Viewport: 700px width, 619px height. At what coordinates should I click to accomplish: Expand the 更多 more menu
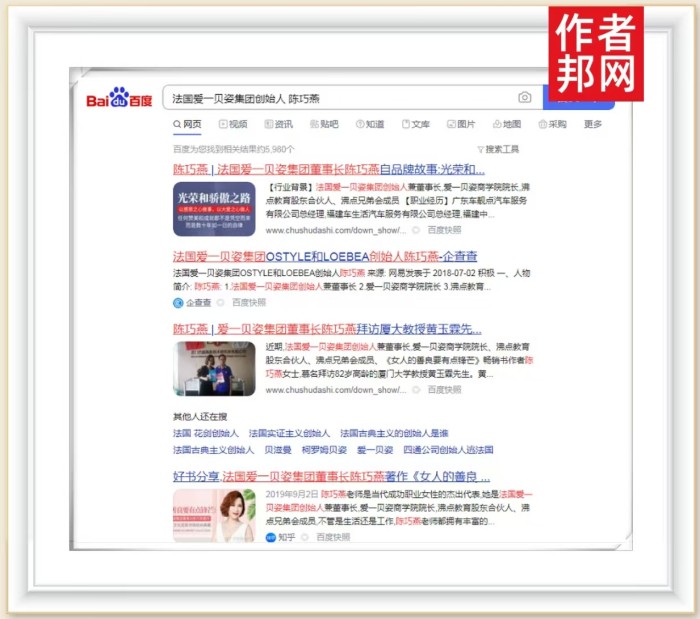[x=593, y=124]
